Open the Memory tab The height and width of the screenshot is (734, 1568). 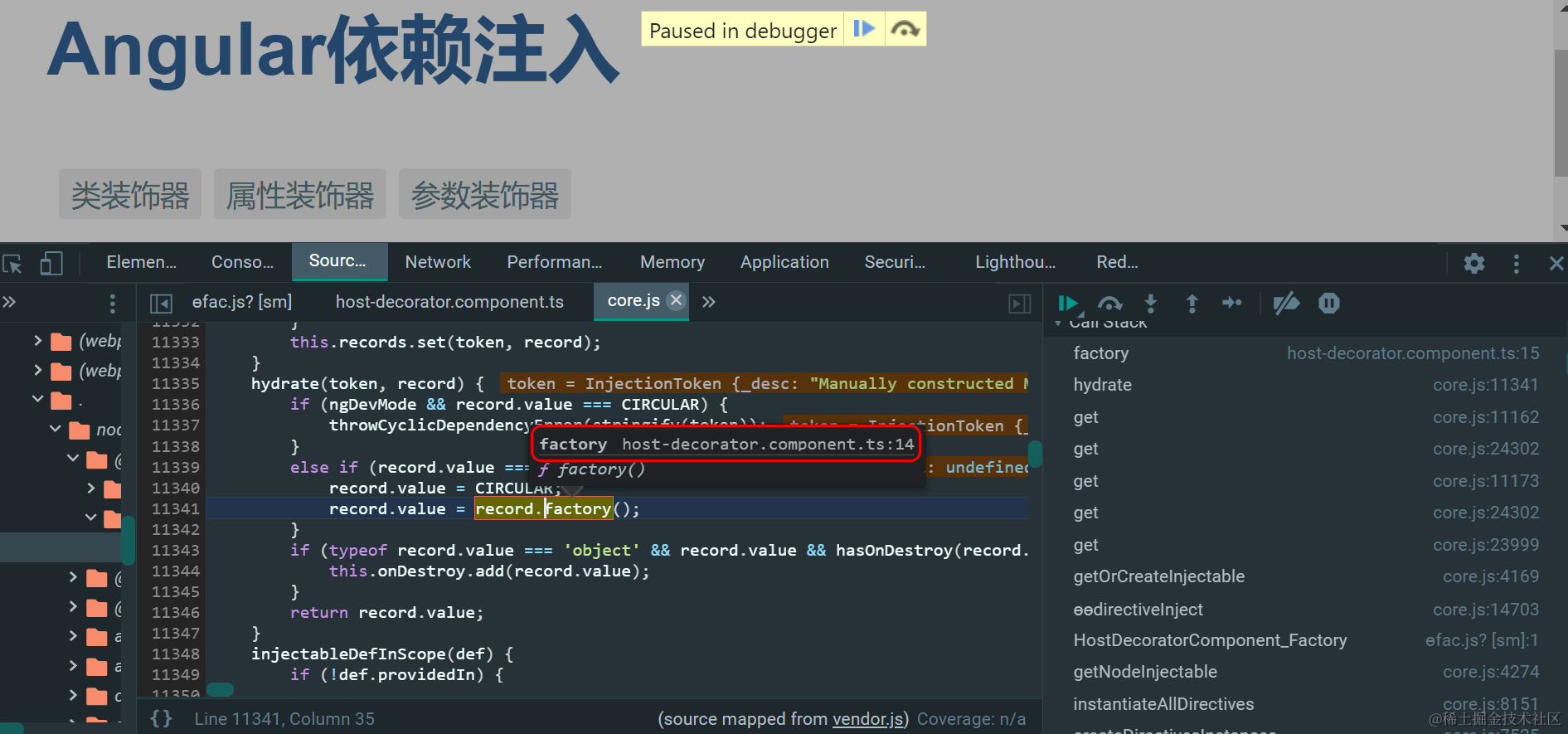tap(672, 262)
